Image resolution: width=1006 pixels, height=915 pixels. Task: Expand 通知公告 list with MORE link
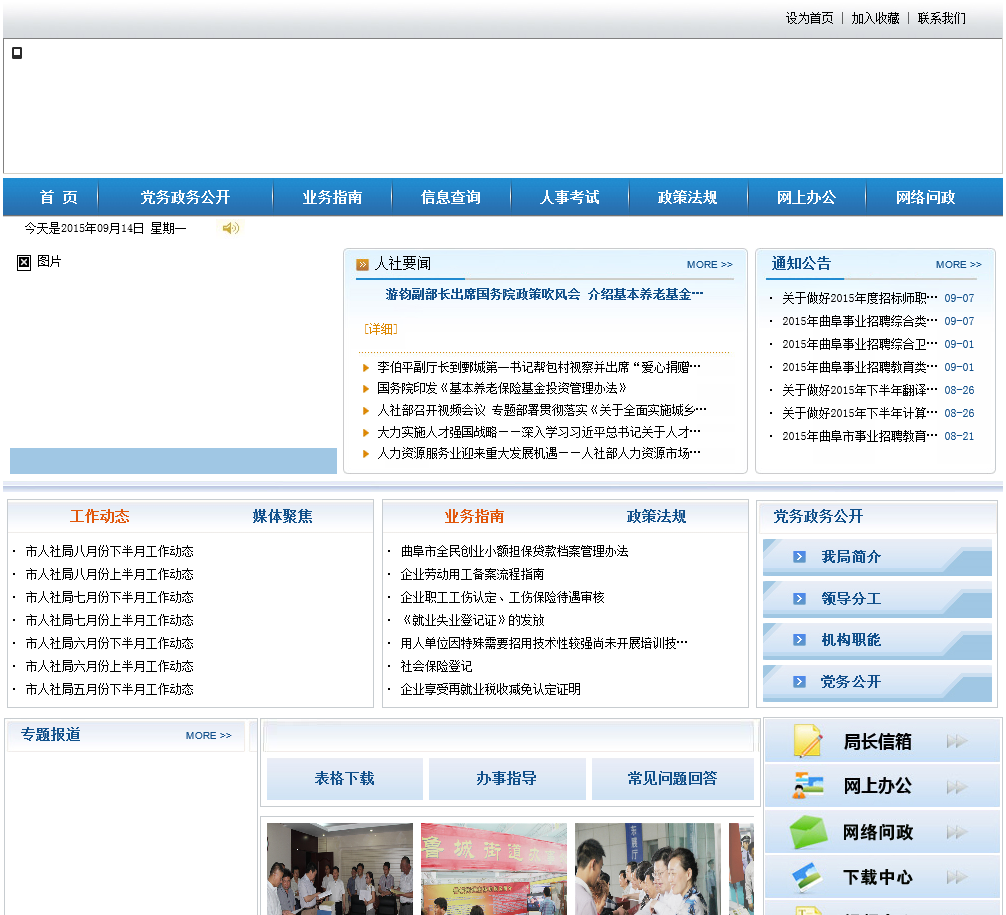pyautogui.click(x=958, y=265)
